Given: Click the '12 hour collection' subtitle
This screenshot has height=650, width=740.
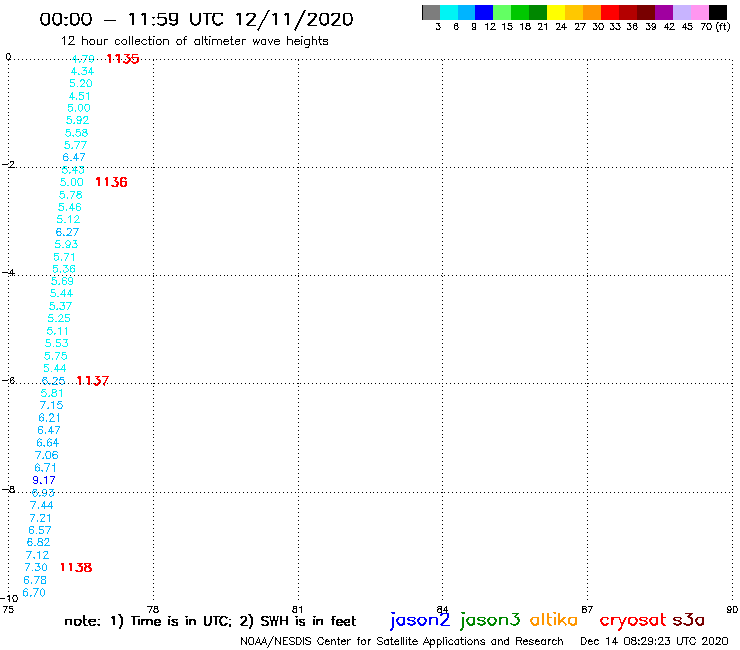Looking at the screenshot, I should [x=194, y=41].
